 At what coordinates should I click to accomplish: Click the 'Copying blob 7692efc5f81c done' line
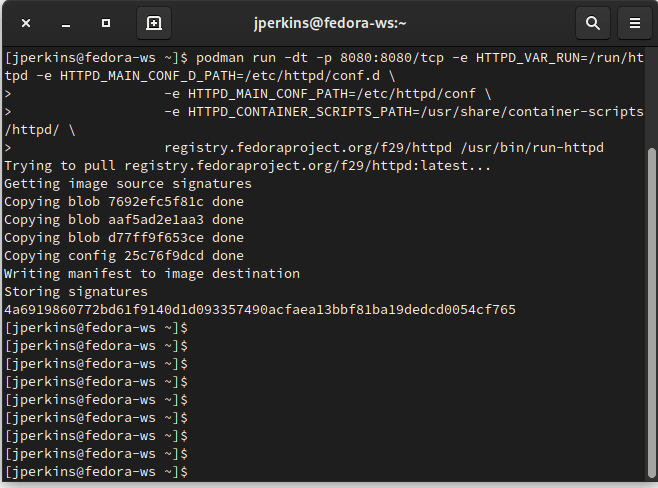pos(124,202)
